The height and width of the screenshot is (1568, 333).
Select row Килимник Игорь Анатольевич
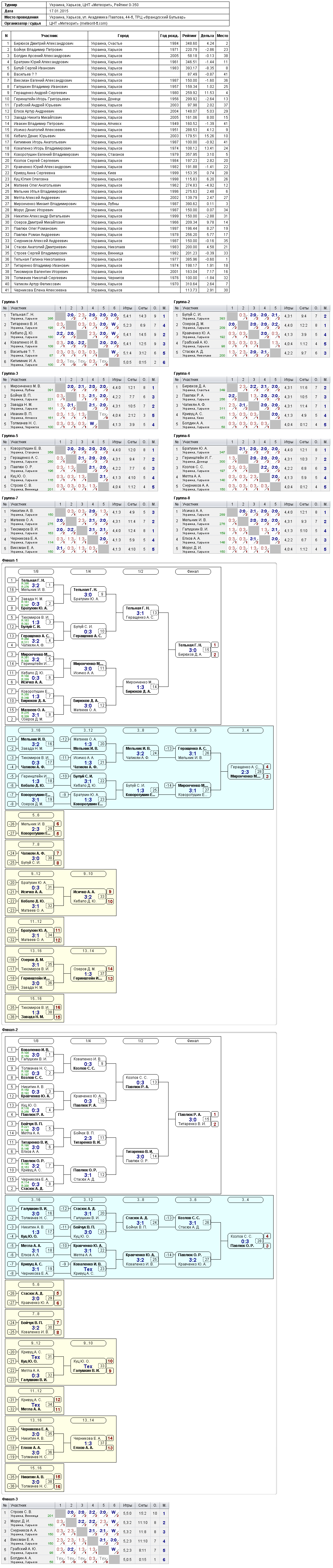(116, 142)
